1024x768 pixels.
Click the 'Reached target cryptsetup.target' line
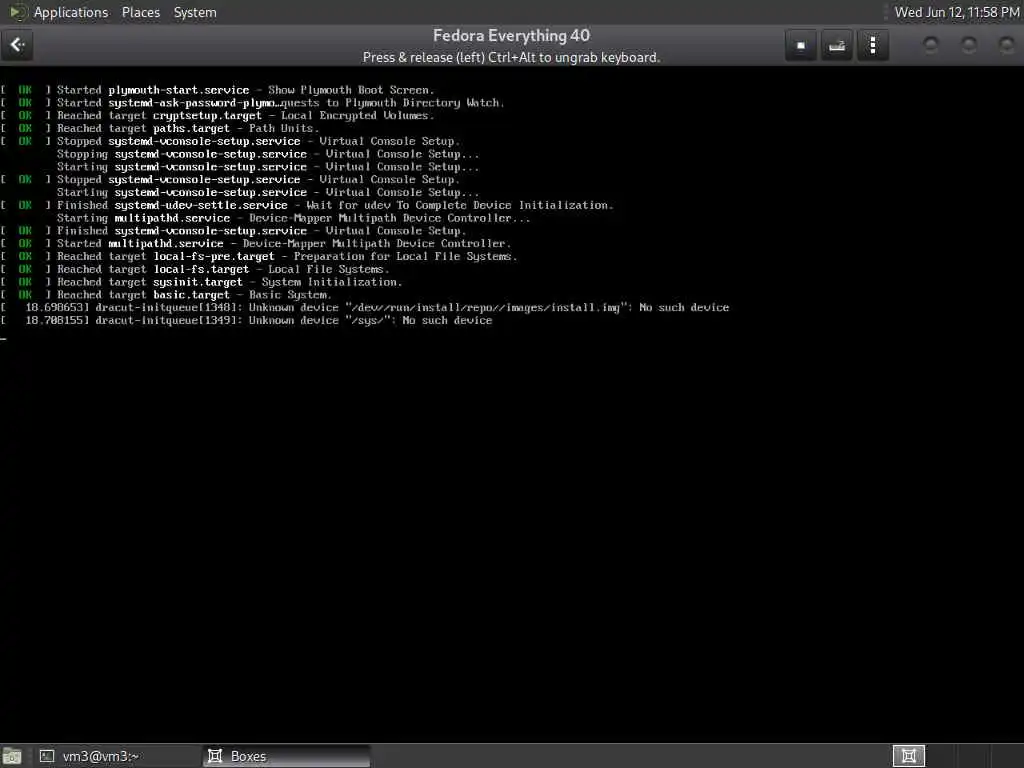tap(217, 116)
